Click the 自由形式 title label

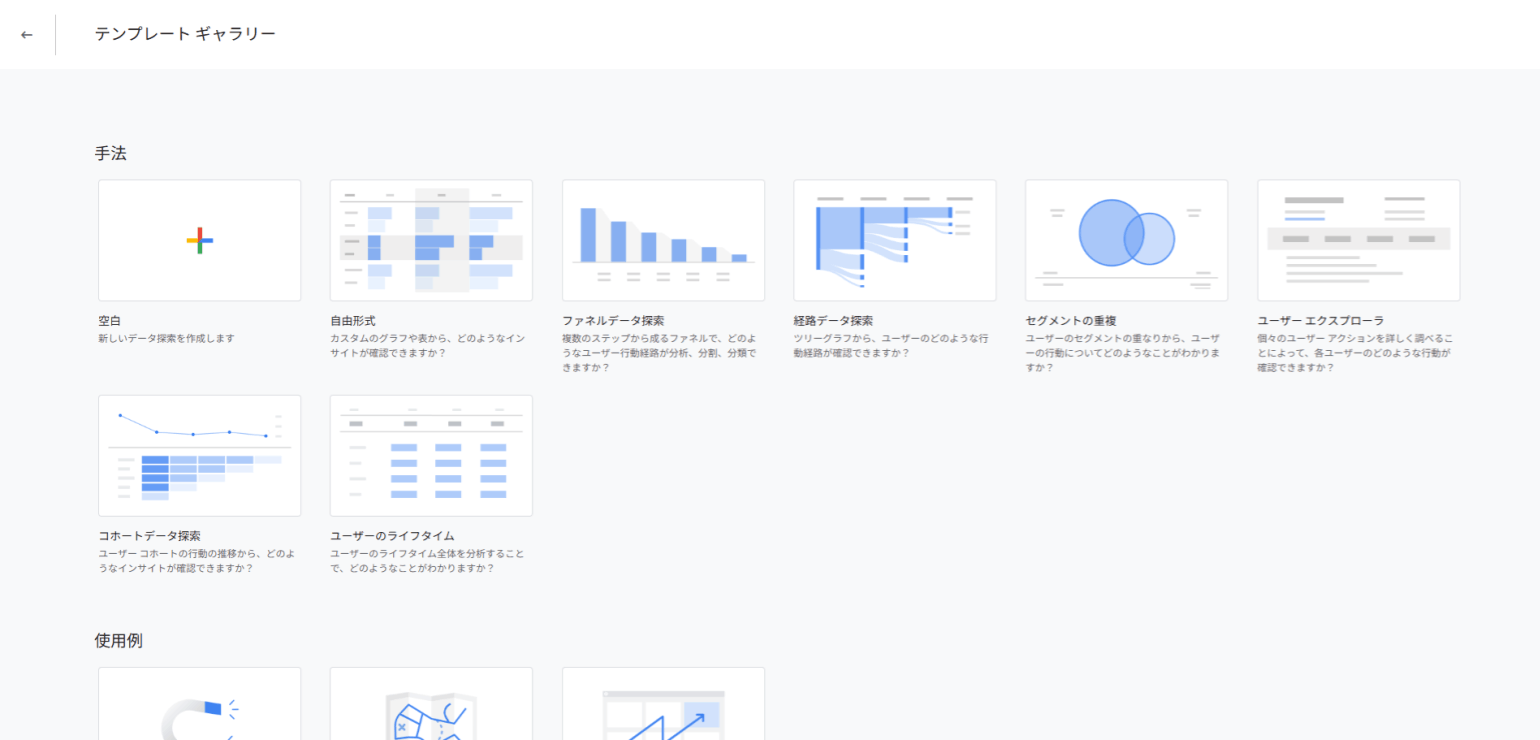point(353,321)
